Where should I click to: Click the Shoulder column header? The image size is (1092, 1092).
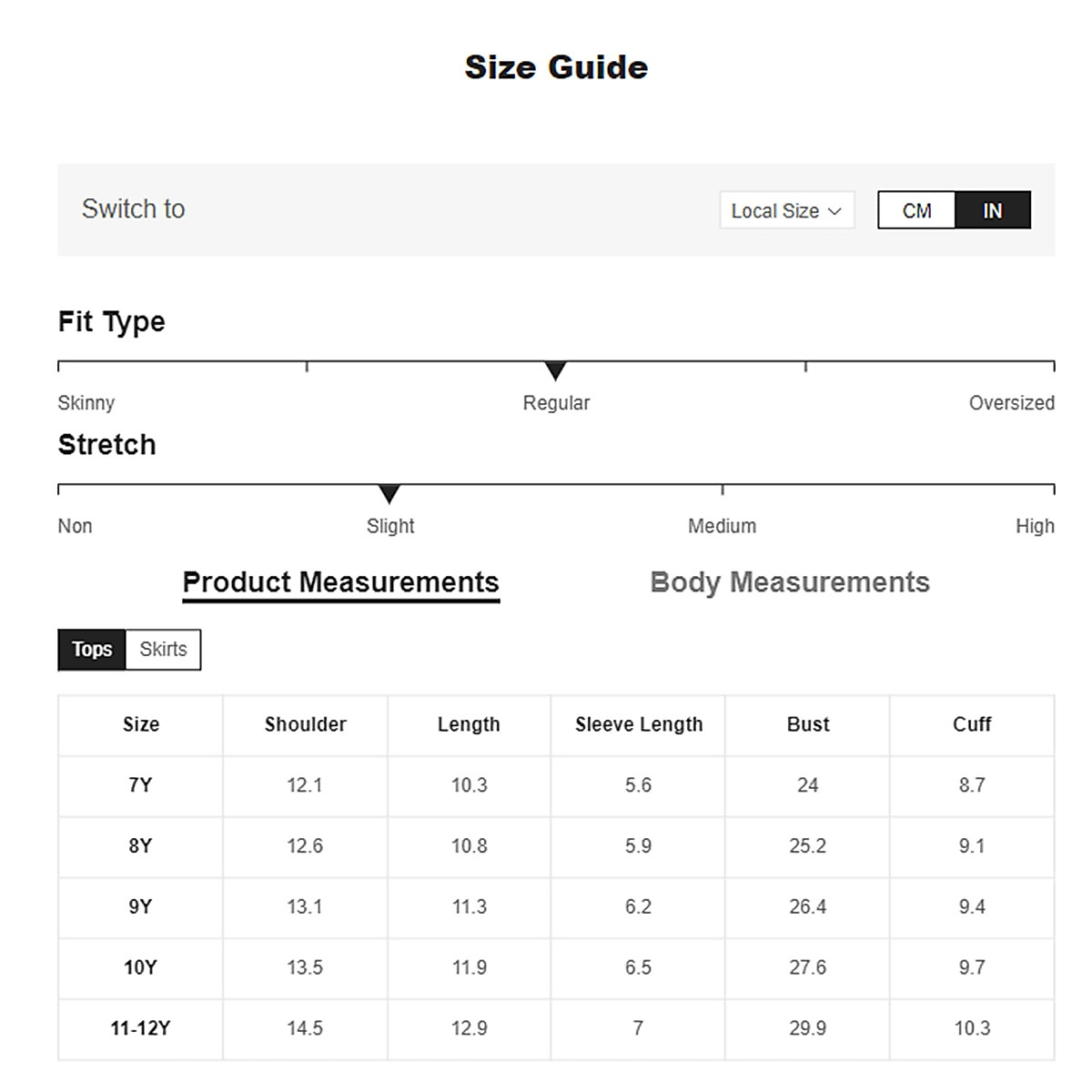305,724
